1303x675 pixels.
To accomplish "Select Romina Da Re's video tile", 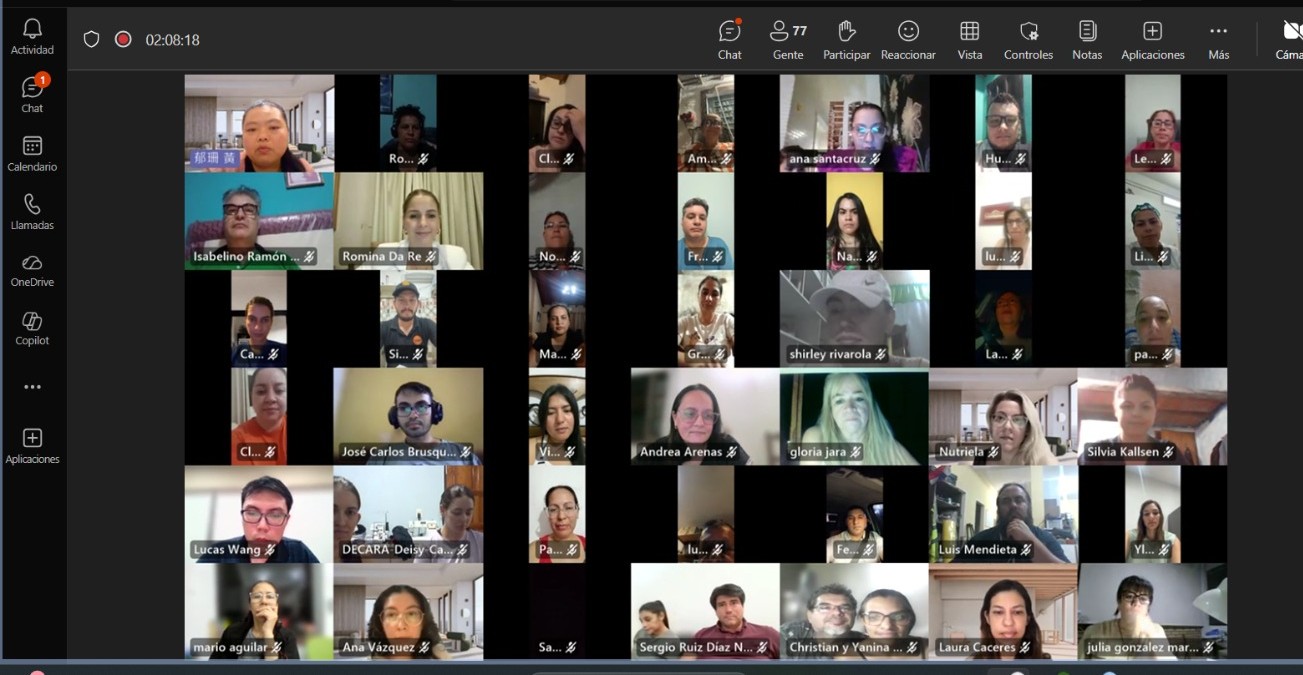I will click(408, 220).
